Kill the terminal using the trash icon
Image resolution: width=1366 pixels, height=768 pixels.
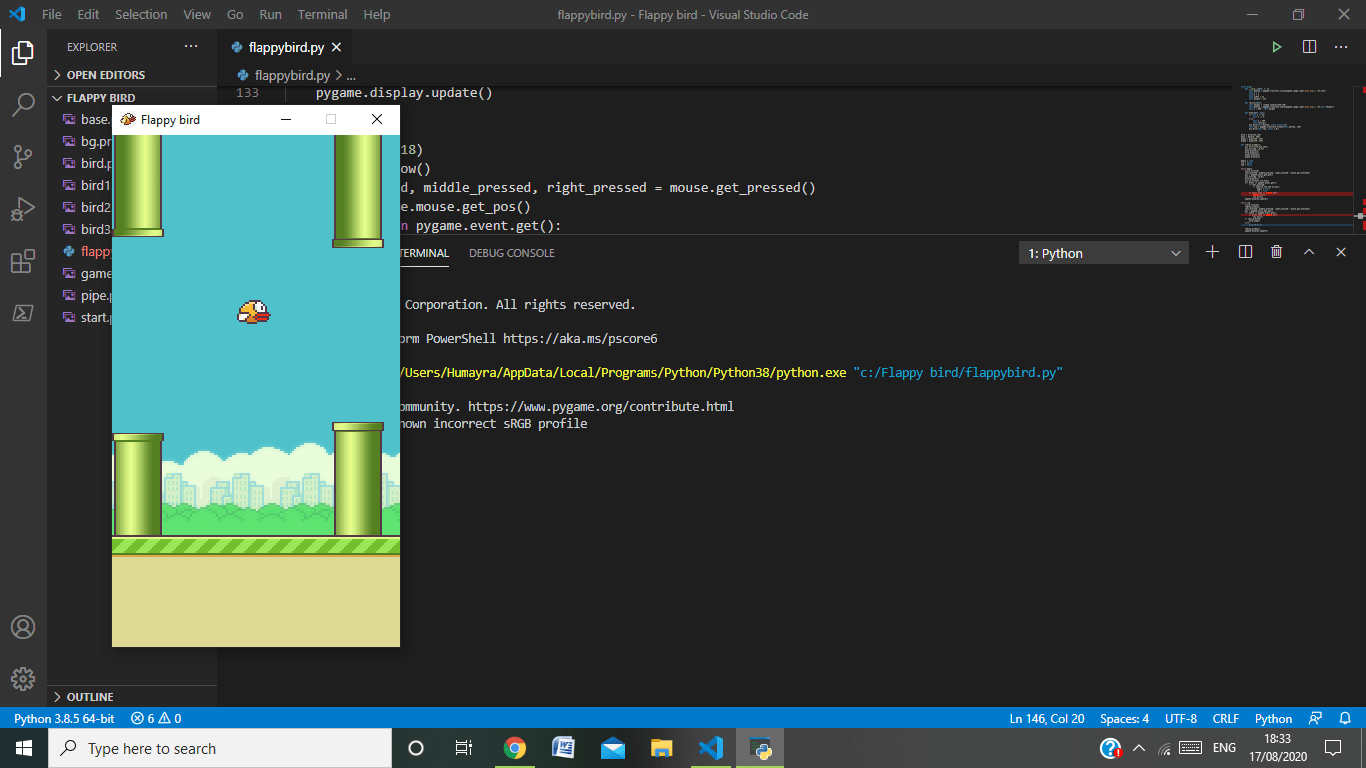click(x=1276, y=252)
